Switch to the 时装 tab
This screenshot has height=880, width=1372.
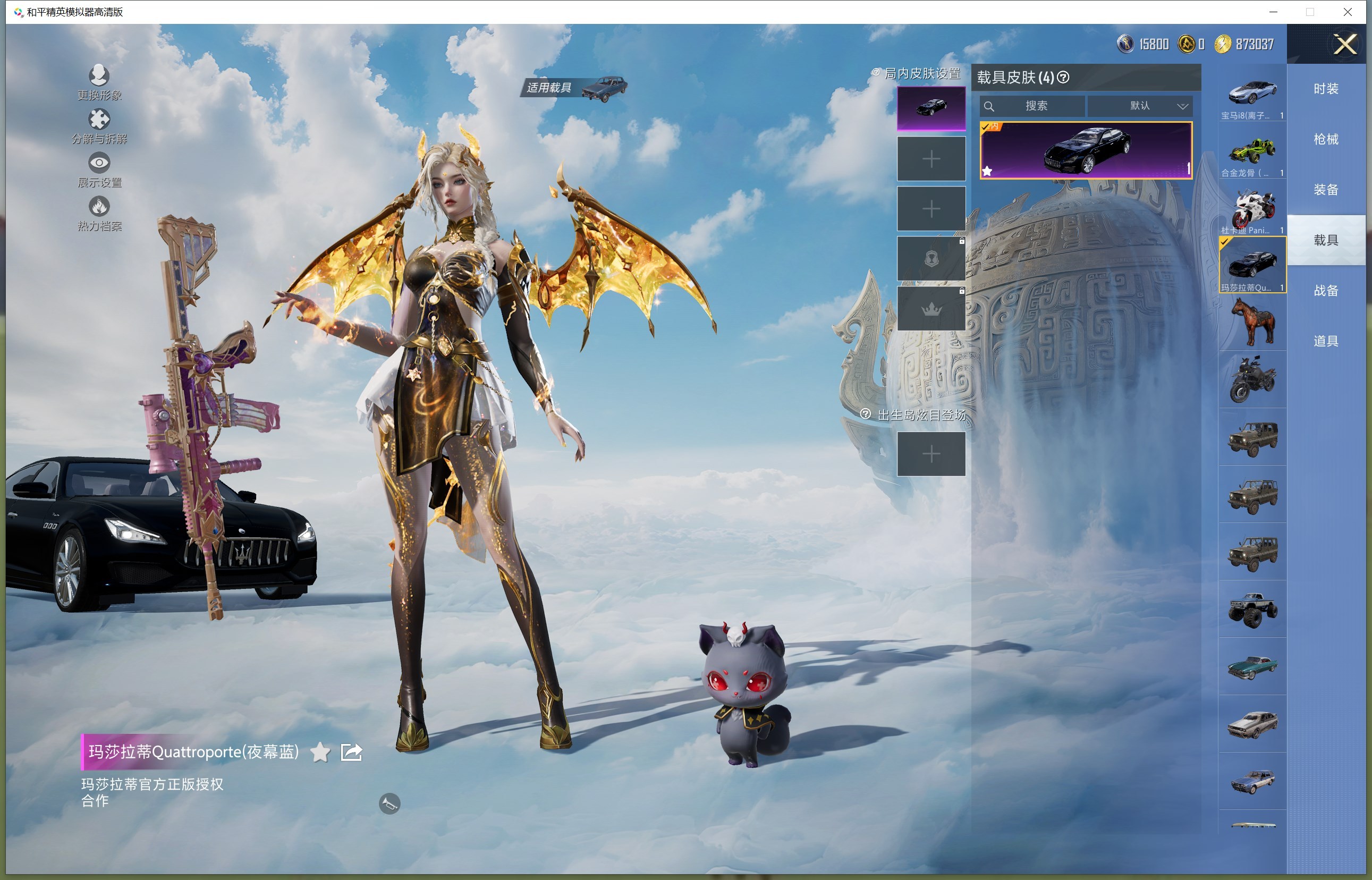(1326, 89)
